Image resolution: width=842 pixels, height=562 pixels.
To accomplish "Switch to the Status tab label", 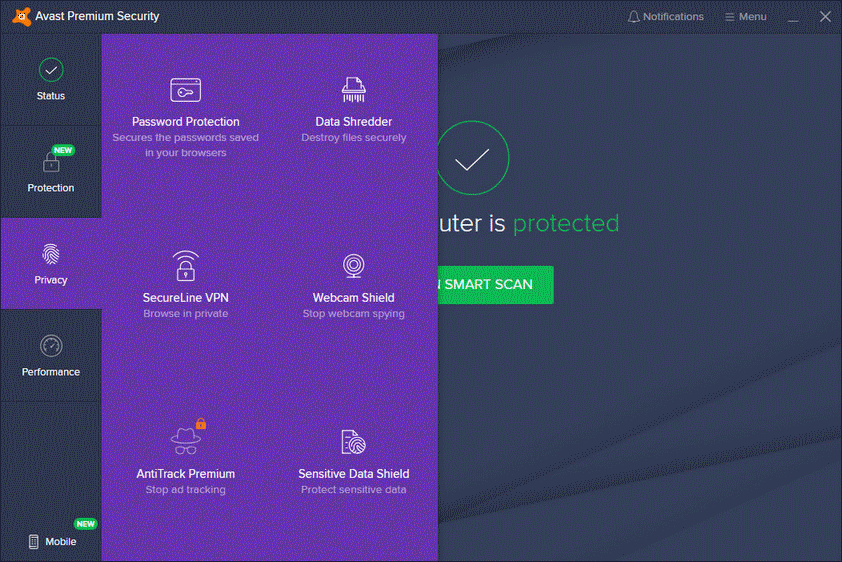I will click(51, 96).
